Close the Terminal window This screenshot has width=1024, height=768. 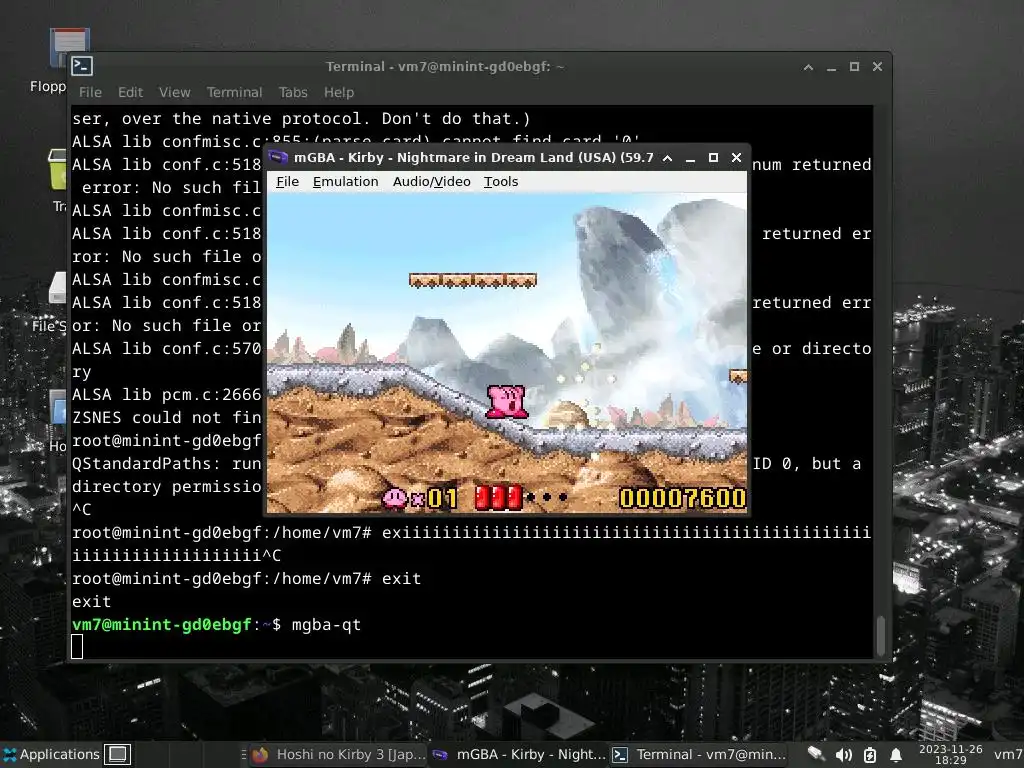tap(877, 67)
